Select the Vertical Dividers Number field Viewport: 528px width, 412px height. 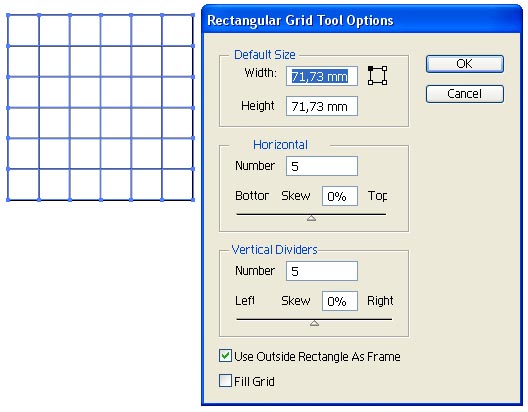pyautogui.click(x=322, y=271)
